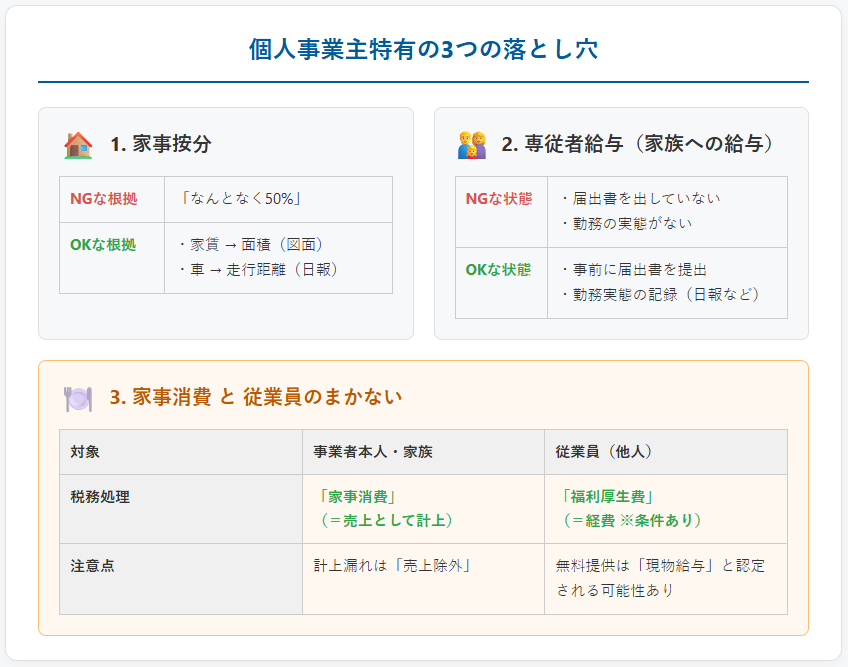
Task: Click the red NGな状態 label
Action: coord(499,198)
